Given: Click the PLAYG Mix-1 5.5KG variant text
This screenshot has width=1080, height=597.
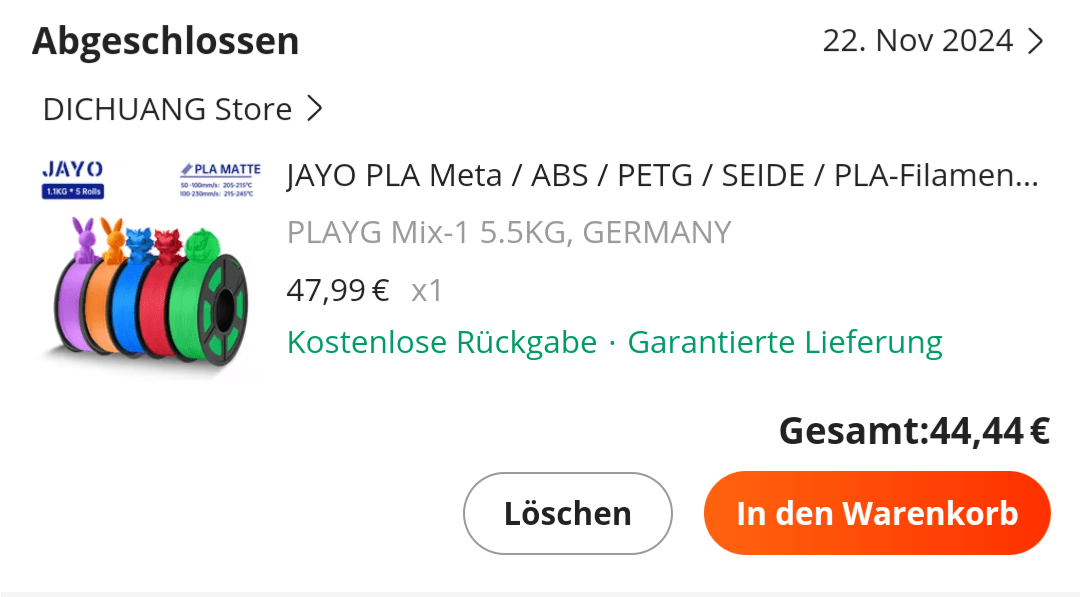Looking at the screenshot, I should [x=508, y=232].
